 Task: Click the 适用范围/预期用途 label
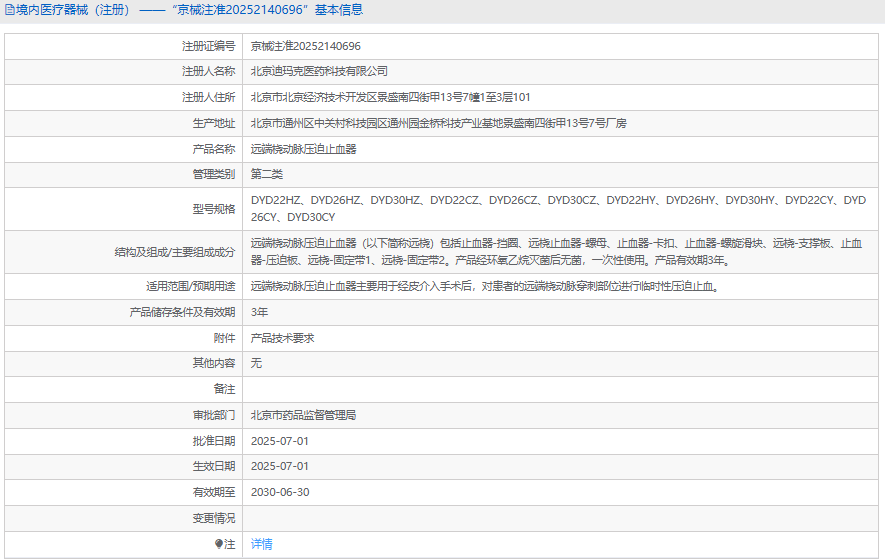(190, 286)
